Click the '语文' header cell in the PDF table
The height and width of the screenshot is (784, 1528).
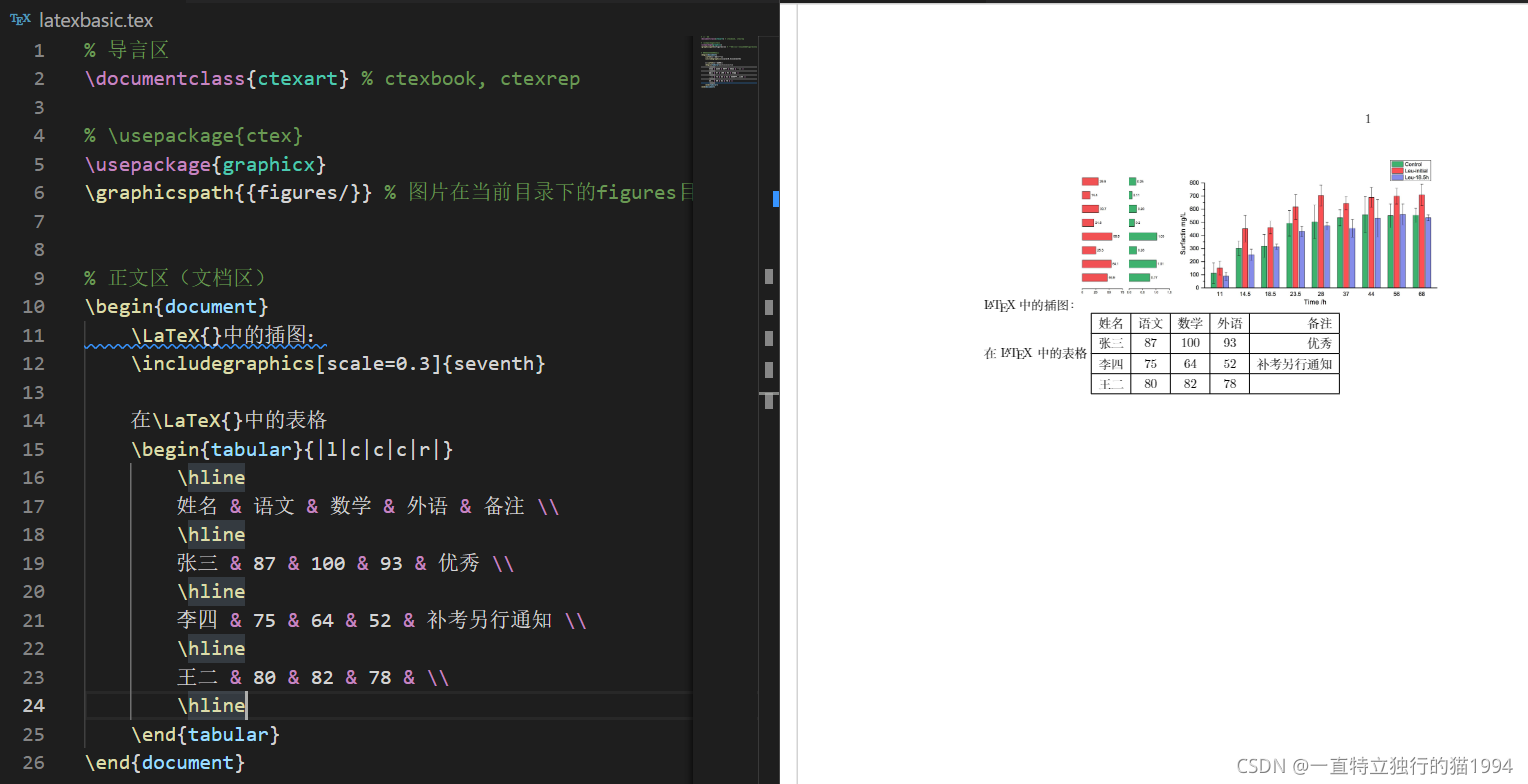tap(1151, 323)
